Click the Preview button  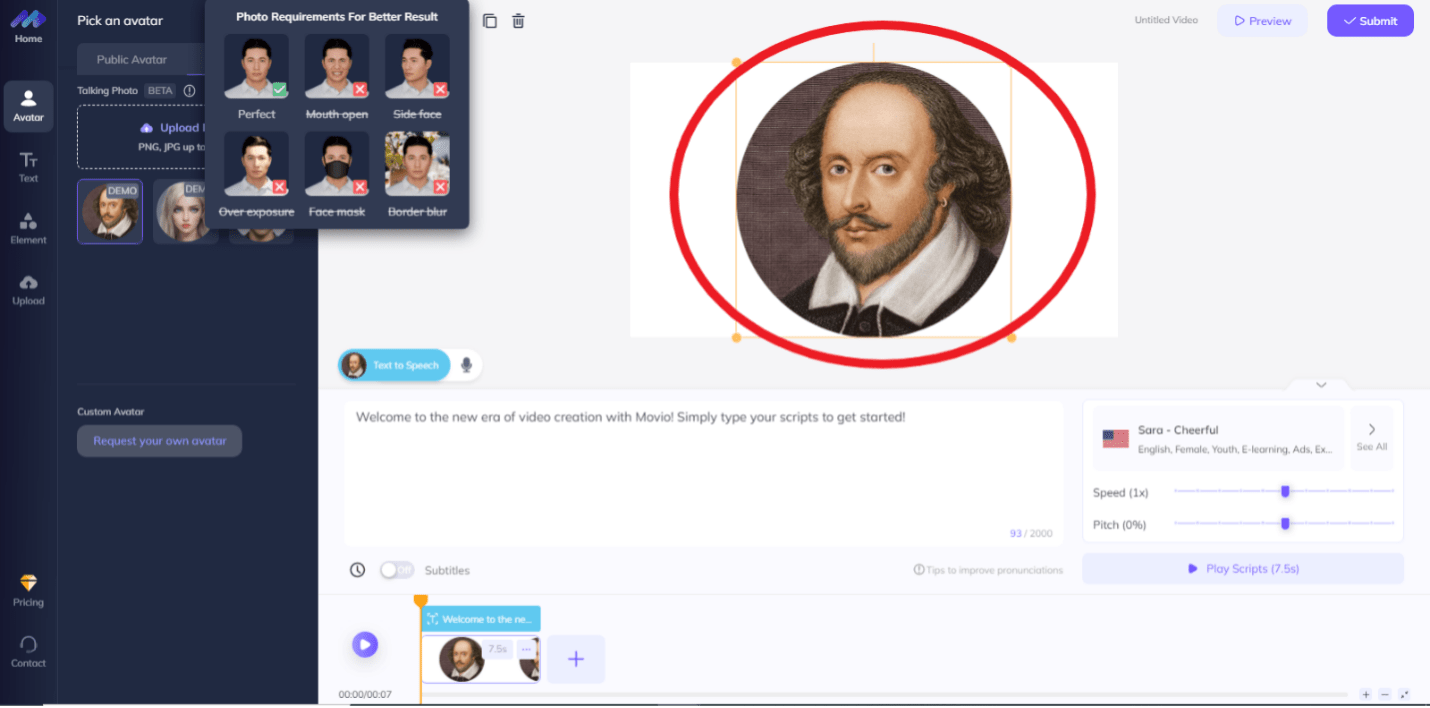pos(1262,21)
